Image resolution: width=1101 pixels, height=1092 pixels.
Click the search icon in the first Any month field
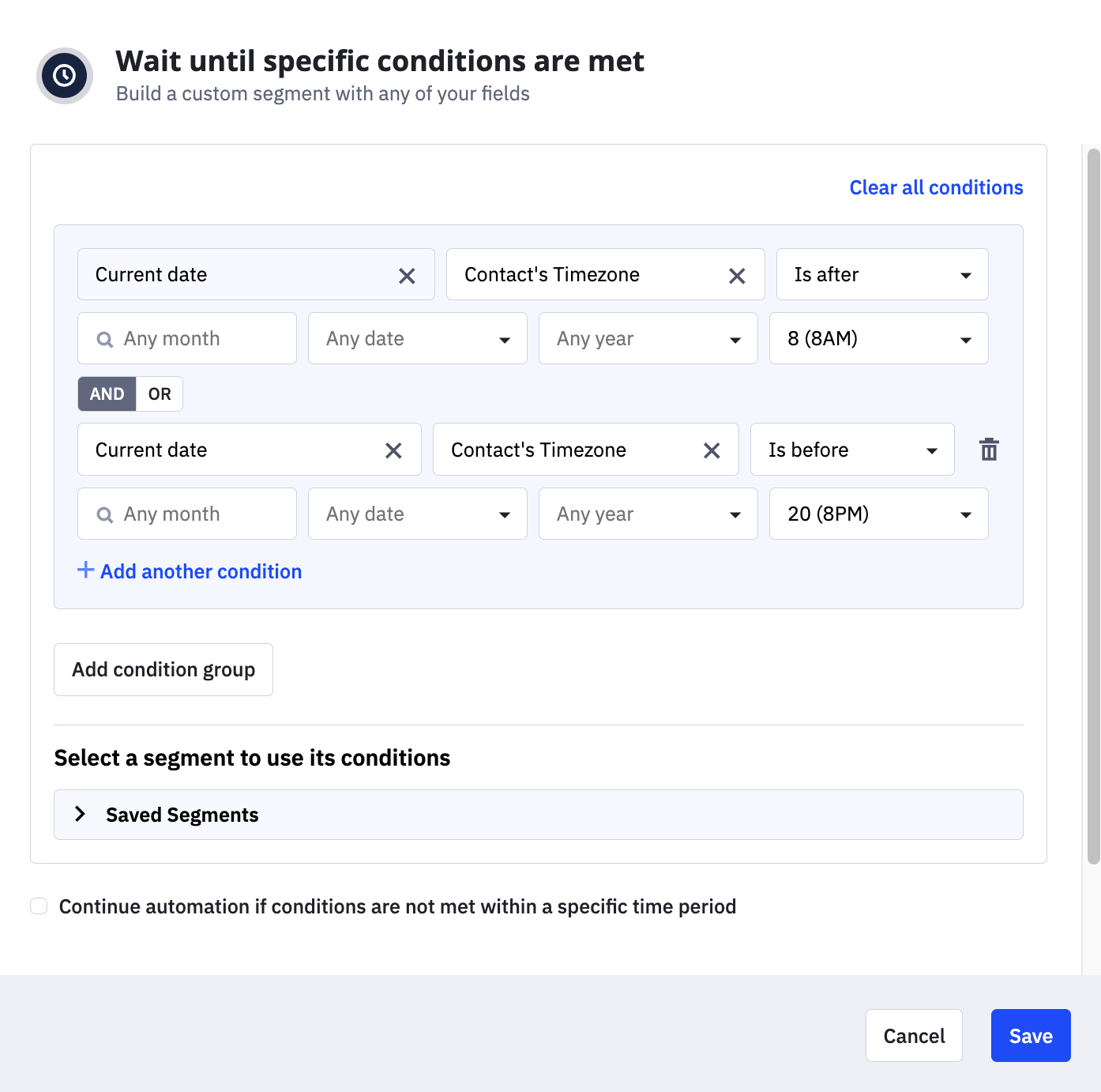[104, 340]
